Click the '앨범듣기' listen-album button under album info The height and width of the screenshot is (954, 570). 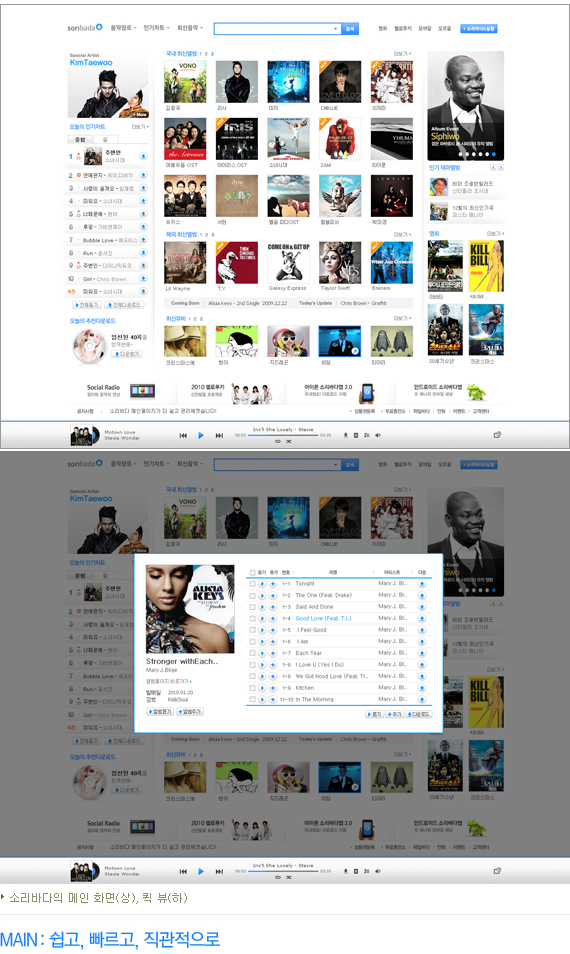(x=160, y=711)
